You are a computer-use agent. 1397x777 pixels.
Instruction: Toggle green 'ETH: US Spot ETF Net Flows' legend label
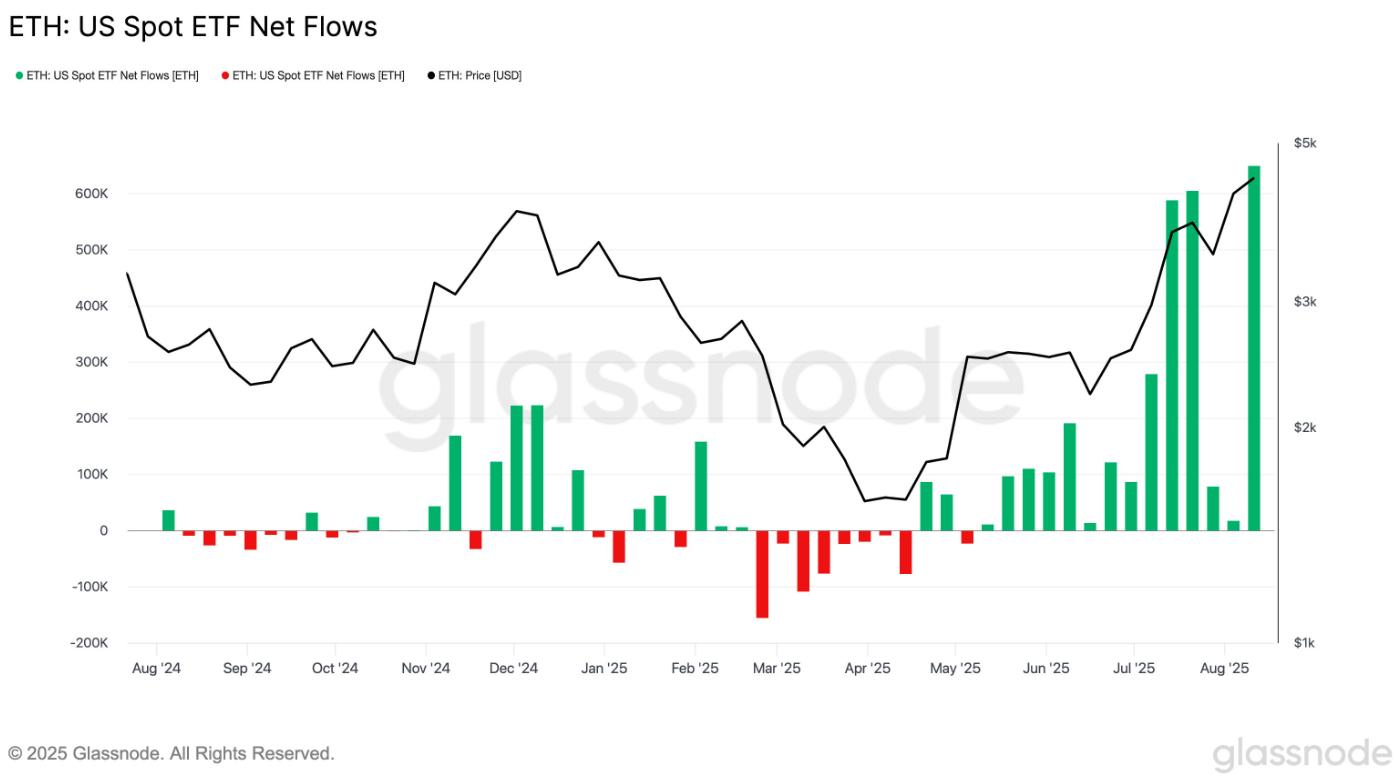[x=112, y=76]
